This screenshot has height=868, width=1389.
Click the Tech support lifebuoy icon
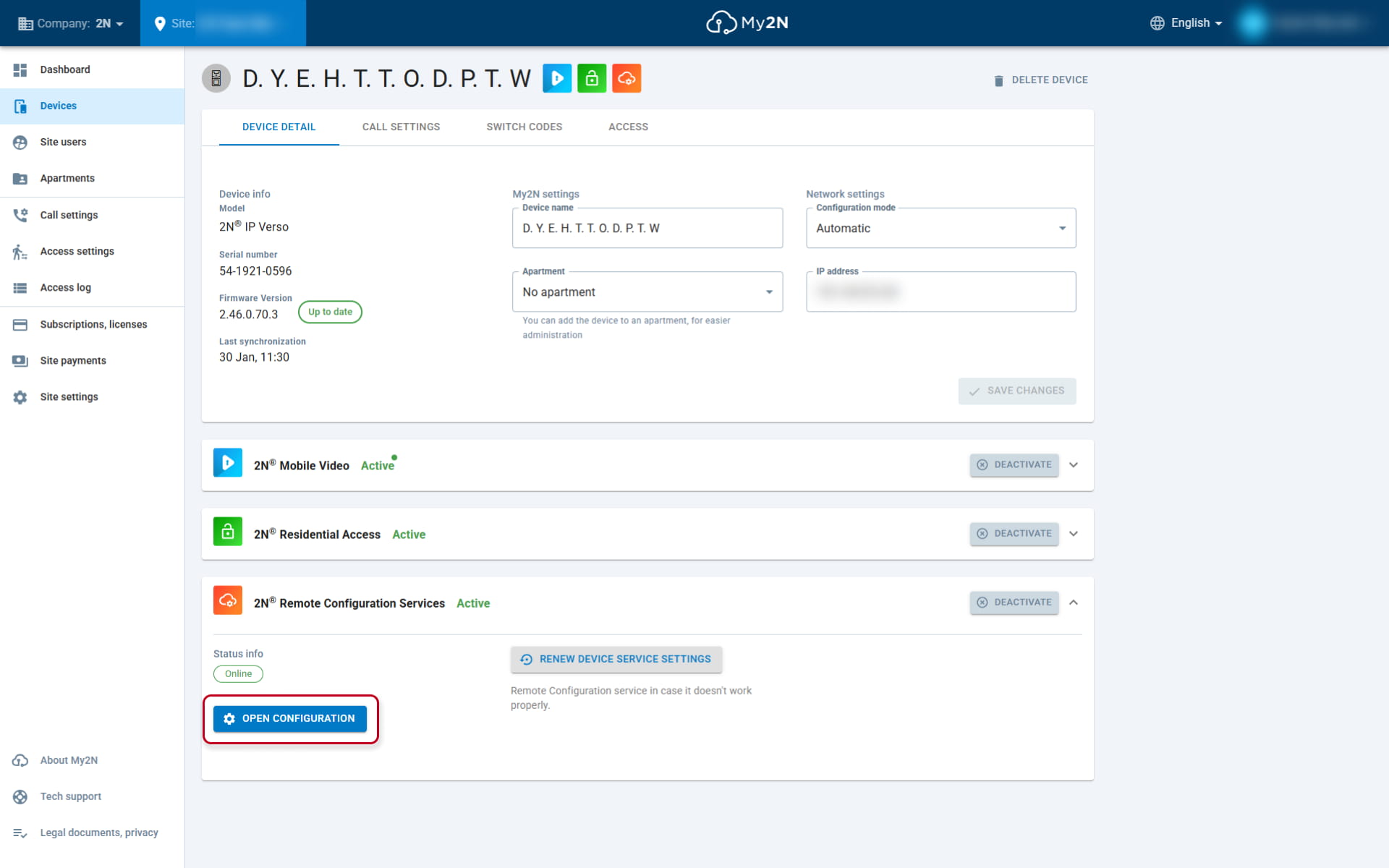point(20,796)
